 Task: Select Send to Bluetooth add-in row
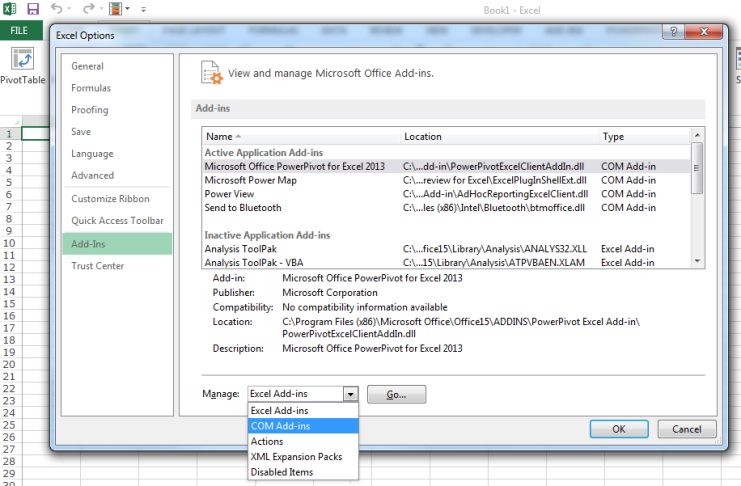446,208
